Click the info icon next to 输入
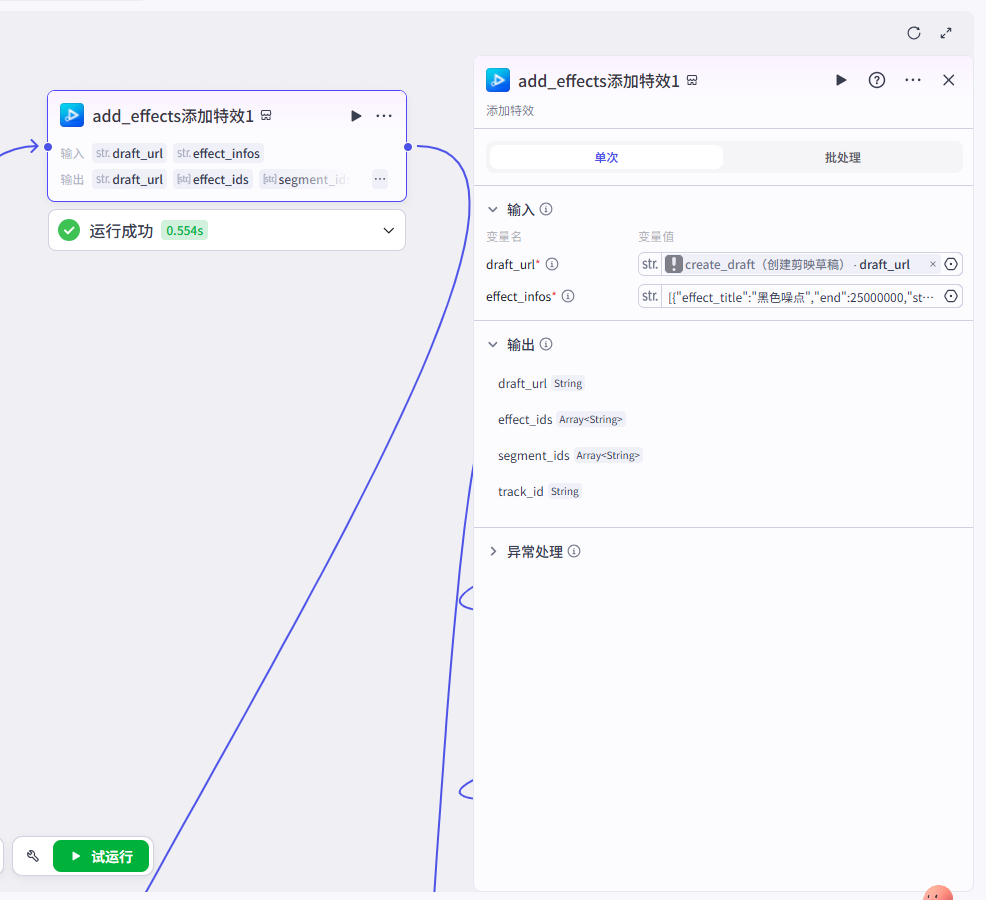Viewport: 986px width, 900px height. click(x=546, y=210)
